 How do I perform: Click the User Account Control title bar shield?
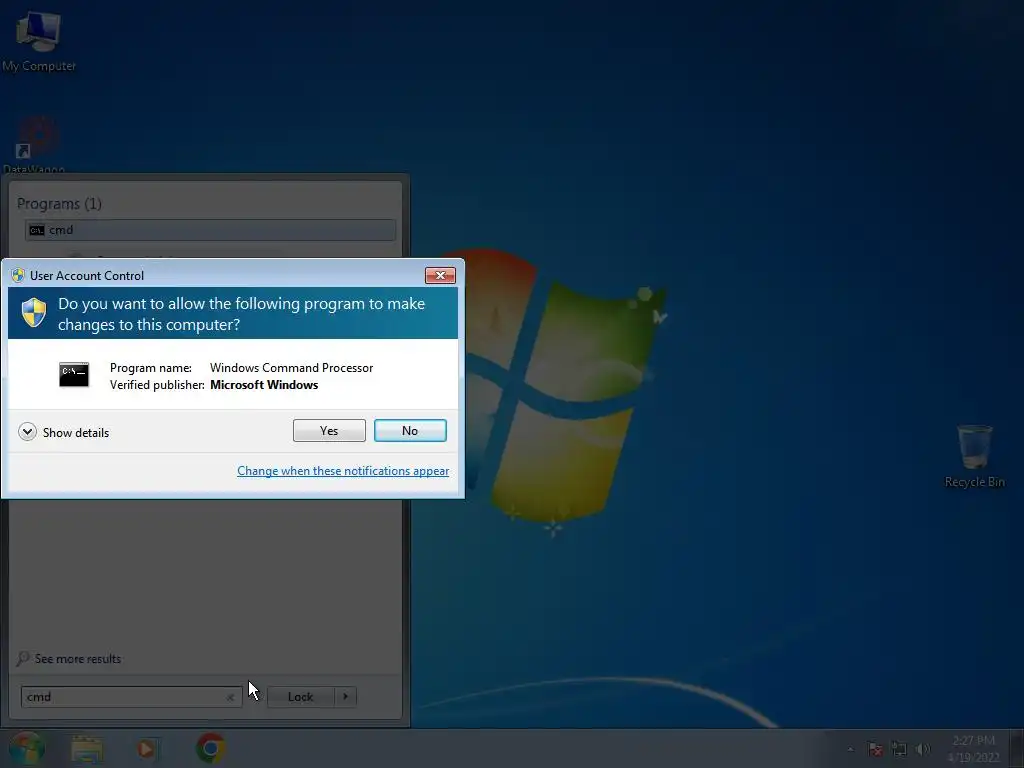[18, 276]
